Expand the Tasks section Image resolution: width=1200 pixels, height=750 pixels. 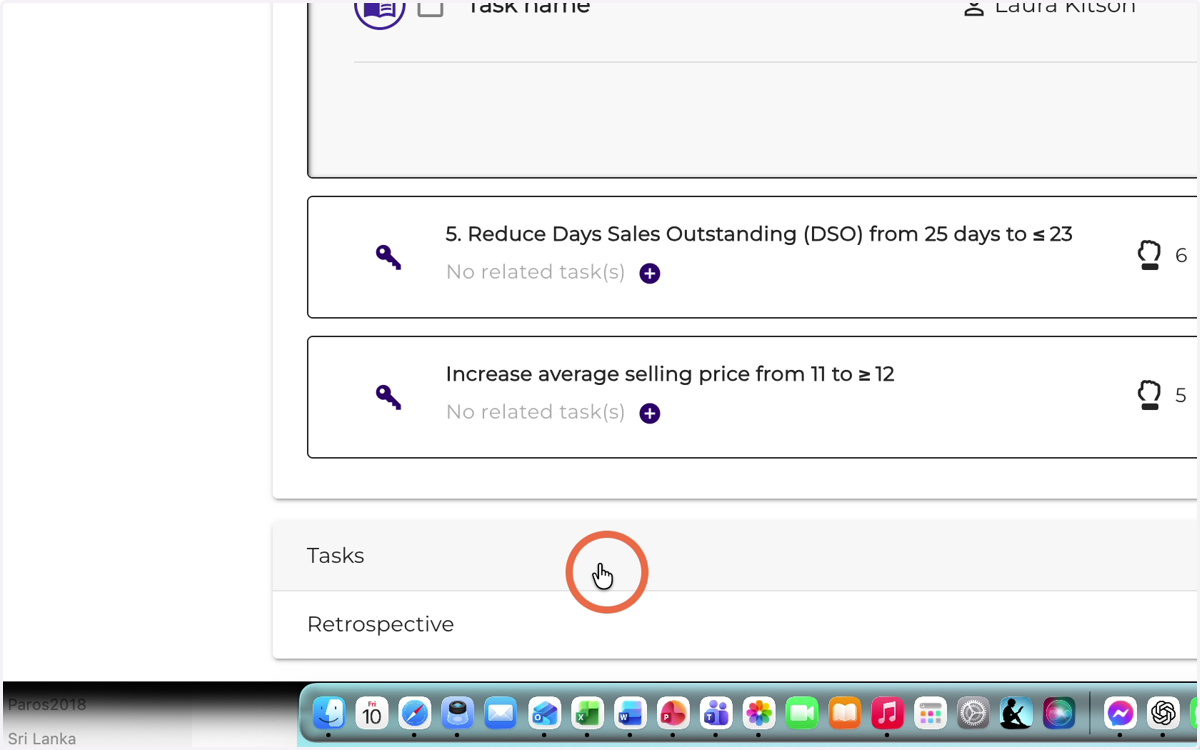[x=735, y=555]
